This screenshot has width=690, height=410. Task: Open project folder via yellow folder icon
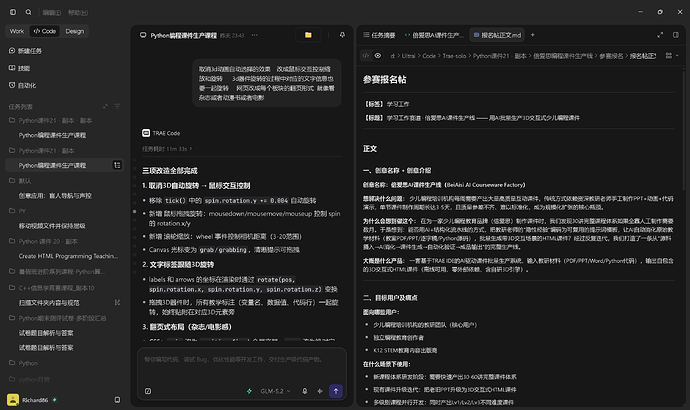pyautogui.click(x=308, y=35)
